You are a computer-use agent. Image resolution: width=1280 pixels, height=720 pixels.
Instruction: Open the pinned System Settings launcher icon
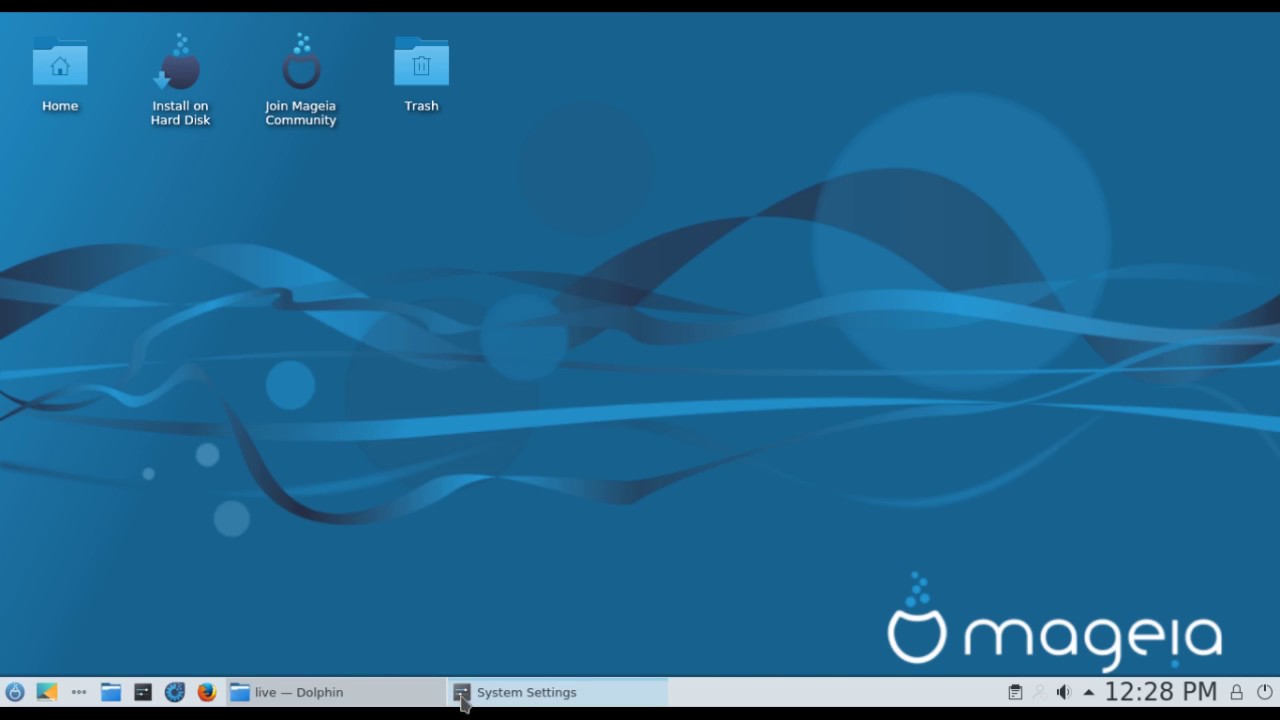pyautogui.click(x=143, y=692)
